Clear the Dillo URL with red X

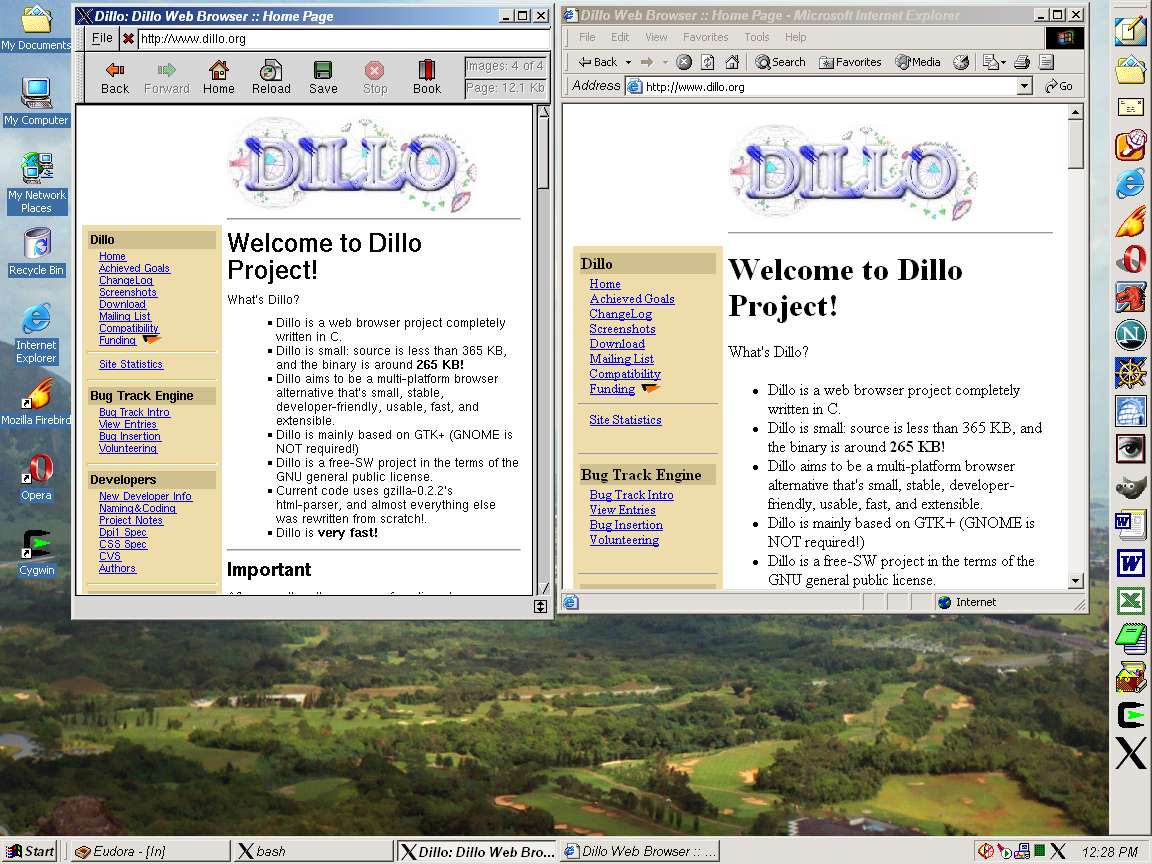128,38
